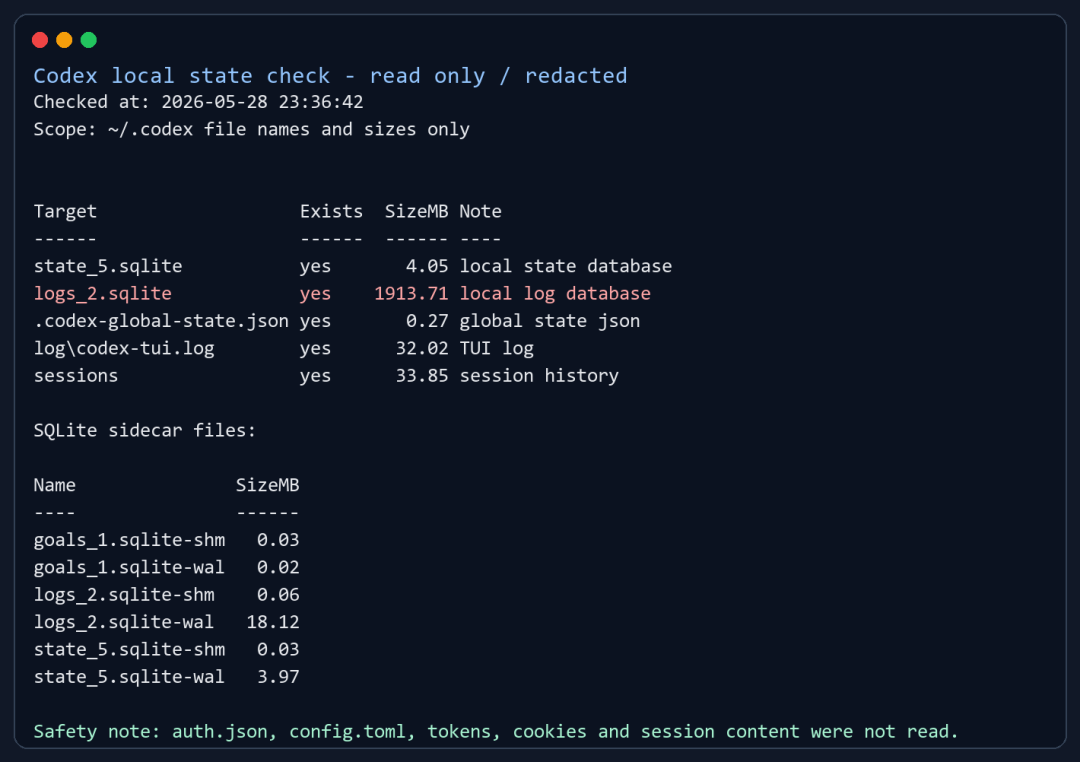The height and width of the screenshot is (762, 1080).
Task: Click the sidecar table 'SizeMB' header
Action: pyautogui.click(x=267, y=485)
